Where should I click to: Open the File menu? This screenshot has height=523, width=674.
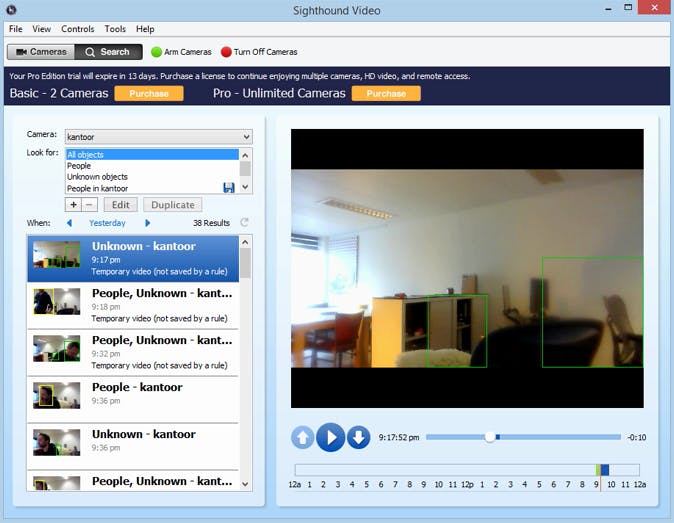[15, 29]
